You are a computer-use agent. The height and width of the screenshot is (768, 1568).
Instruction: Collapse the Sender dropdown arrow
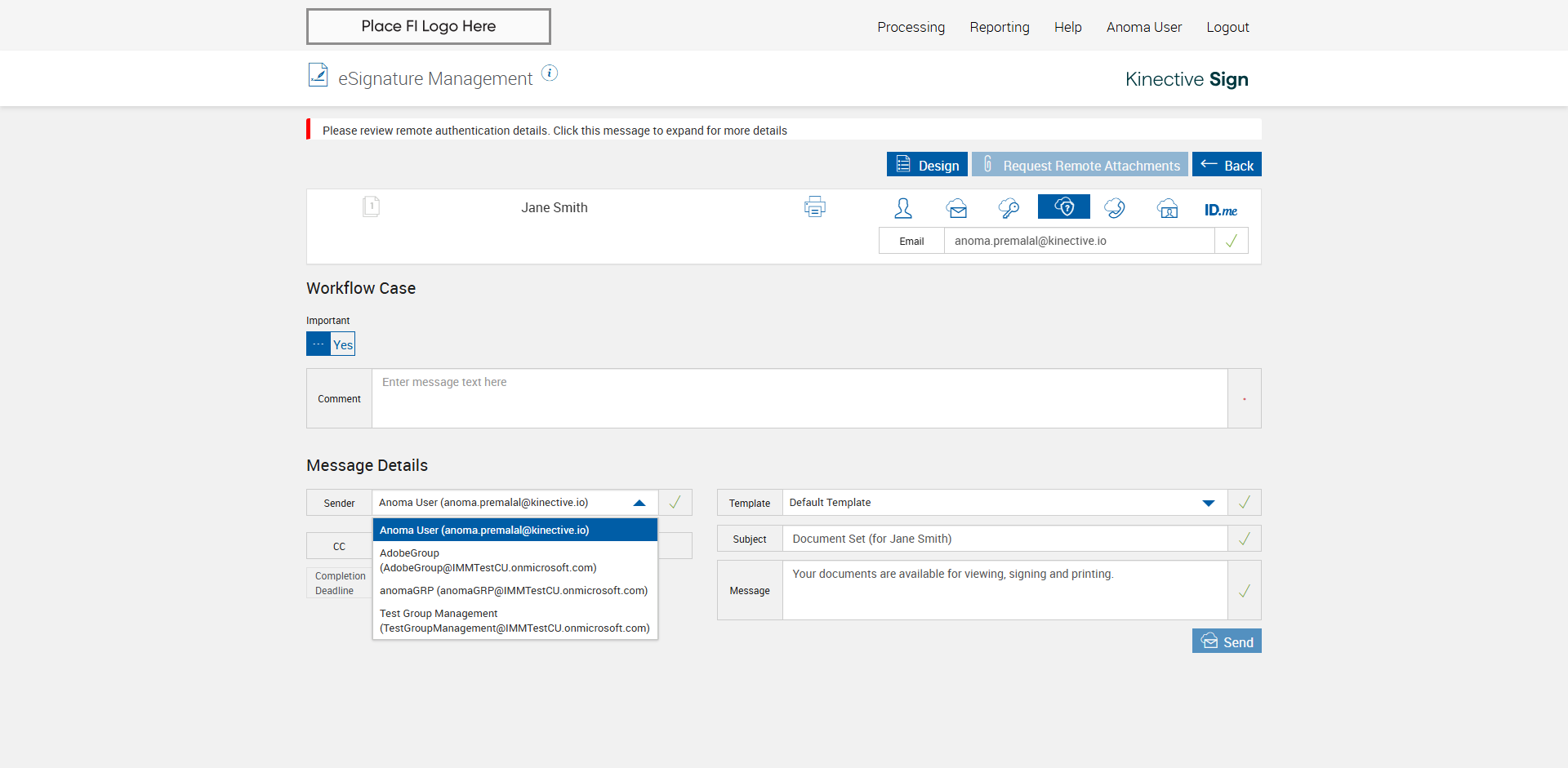(639, 503)
